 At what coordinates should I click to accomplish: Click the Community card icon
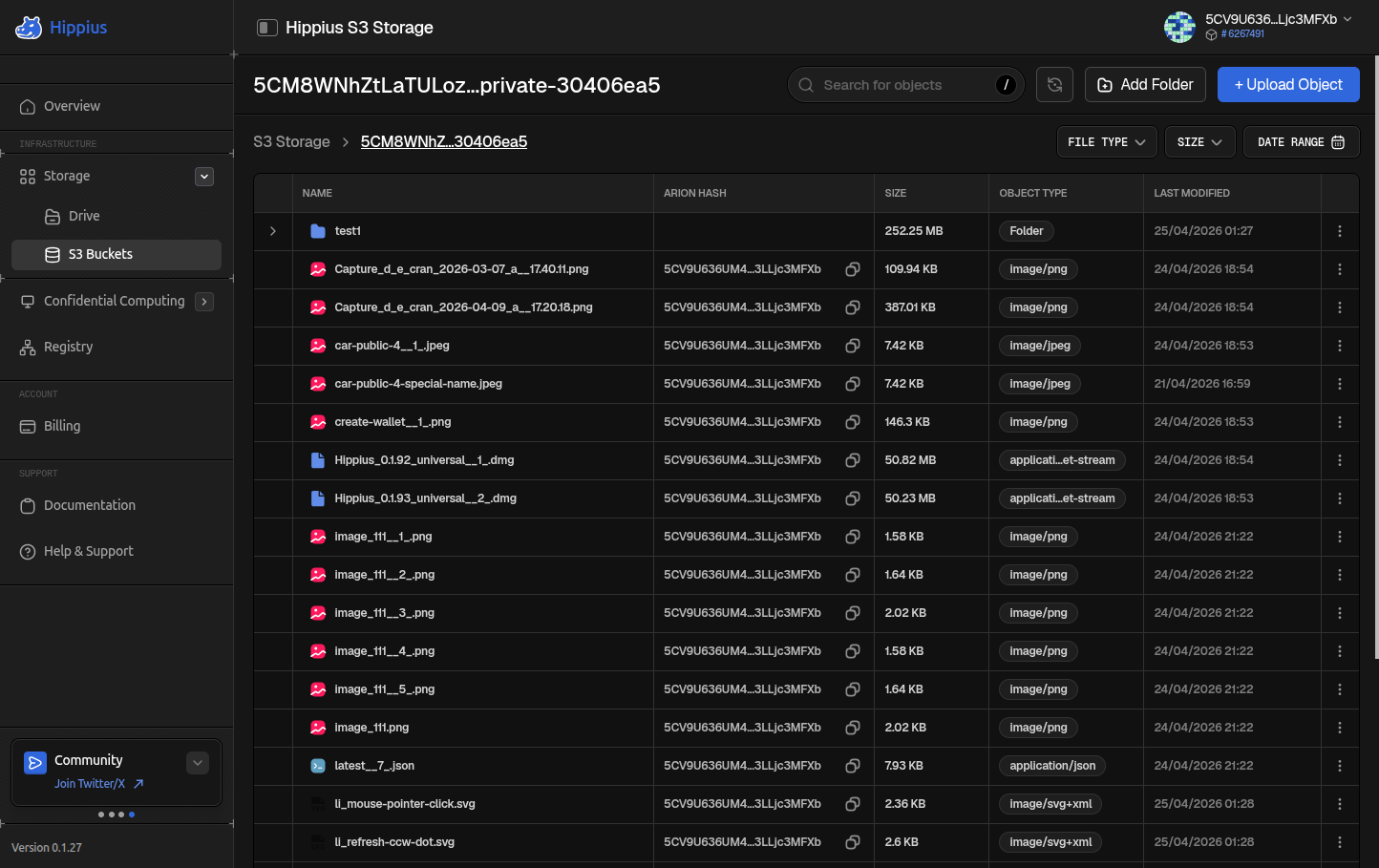coord(35,762)
